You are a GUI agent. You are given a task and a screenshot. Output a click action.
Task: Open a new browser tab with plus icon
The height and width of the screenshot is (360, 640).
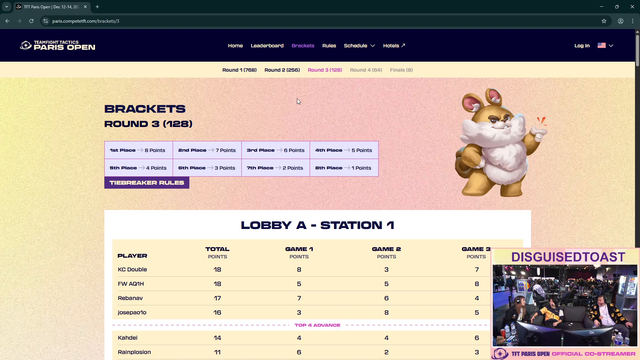pyautogui.click(x=97, y=7)
